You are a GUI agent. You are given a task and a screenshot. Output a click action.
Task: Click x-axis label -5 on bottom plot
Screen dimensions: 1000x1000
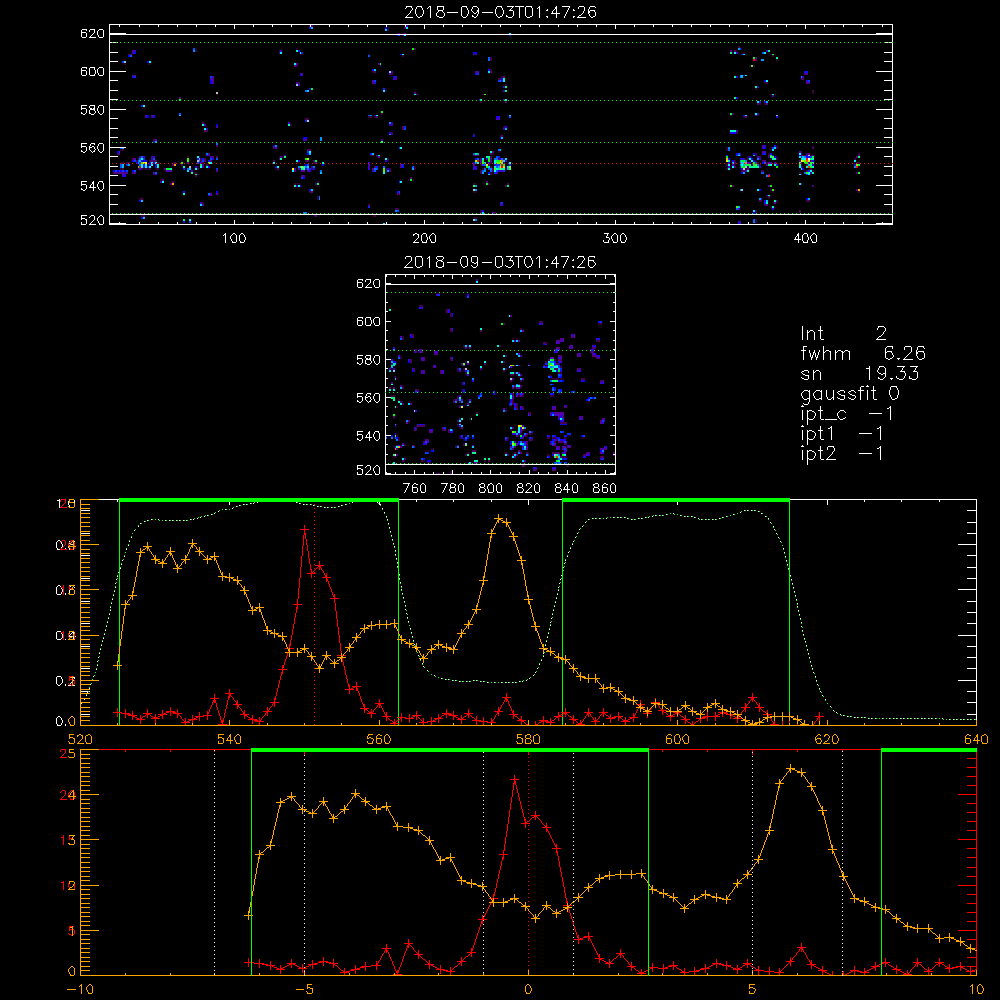pyautogui.click(x=304, y=990)
